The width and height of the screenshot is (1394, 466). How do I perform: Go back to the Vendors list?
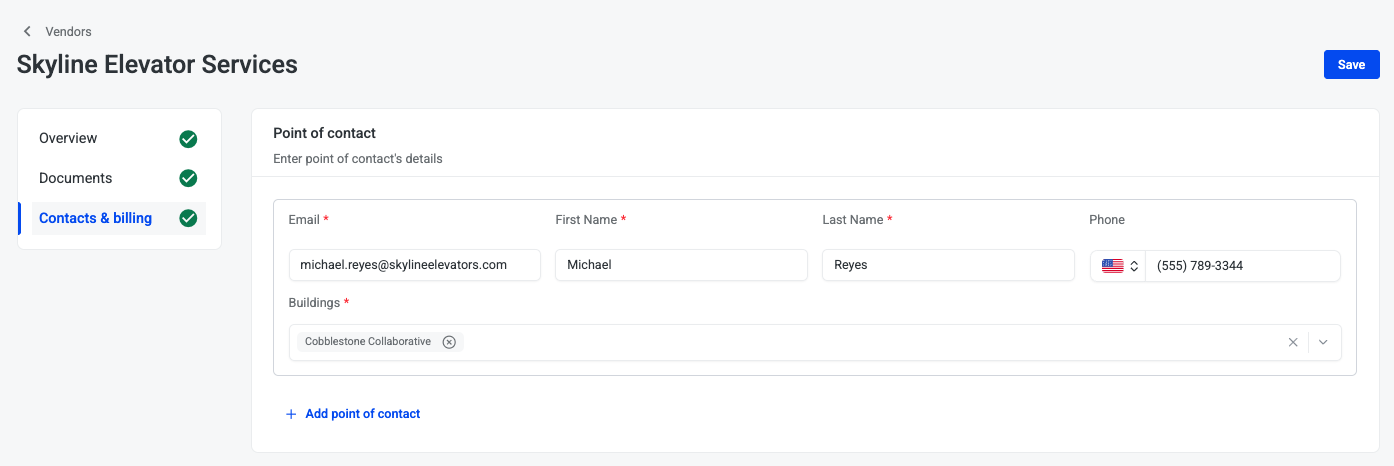(x=68, y=32)
